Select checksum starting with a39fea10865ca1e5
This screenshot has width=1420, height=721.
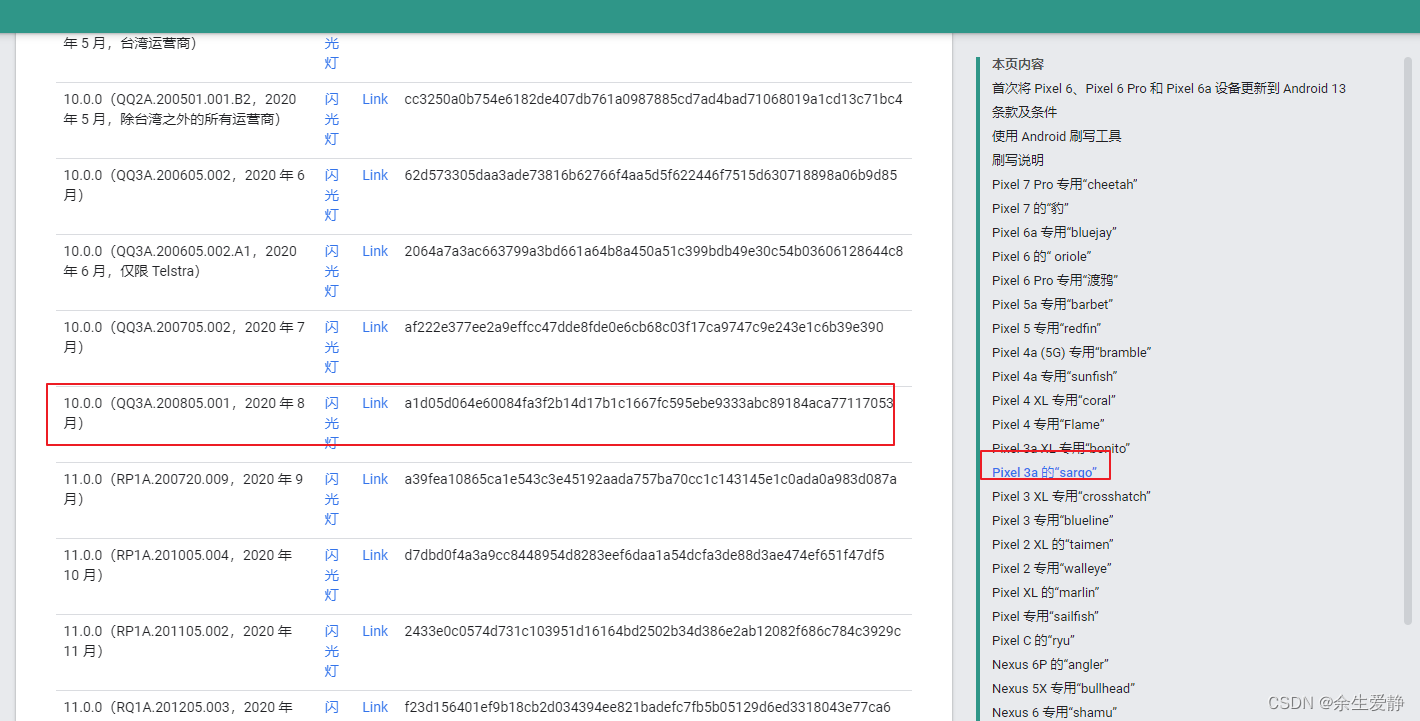(x=650, y=479)
